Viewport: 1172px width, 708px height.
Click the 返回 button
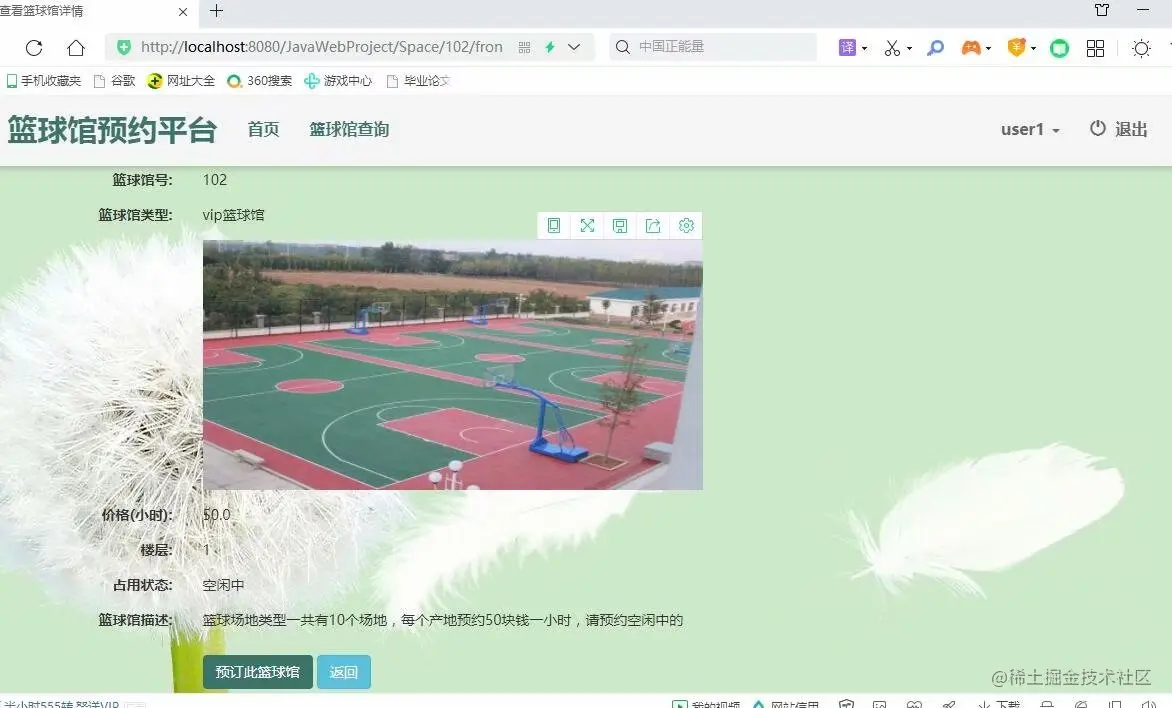point(344,671)
